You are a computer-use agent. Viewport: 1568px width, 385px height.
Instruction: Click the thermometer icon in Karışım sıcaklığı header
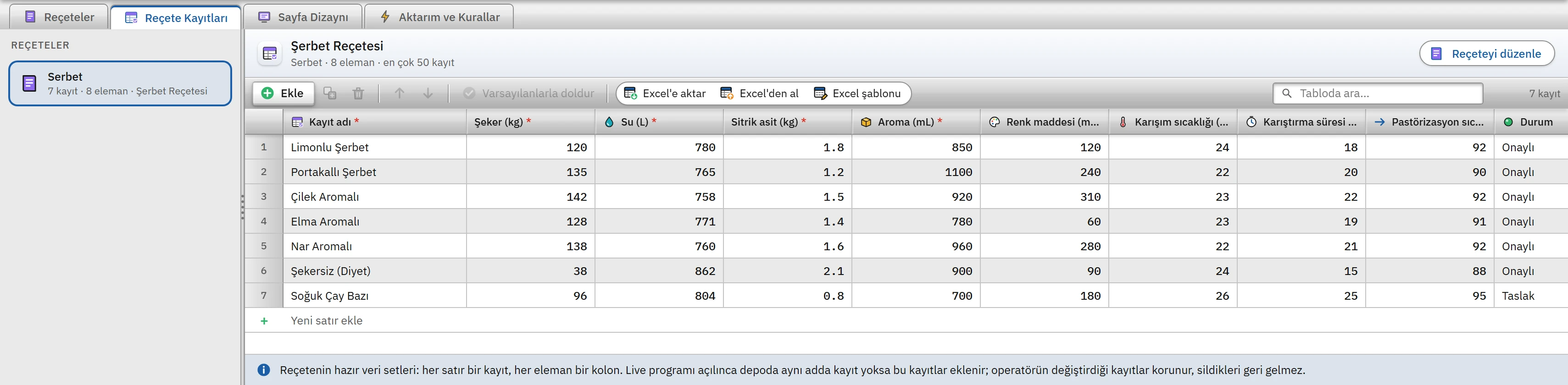coord(1123,121)
